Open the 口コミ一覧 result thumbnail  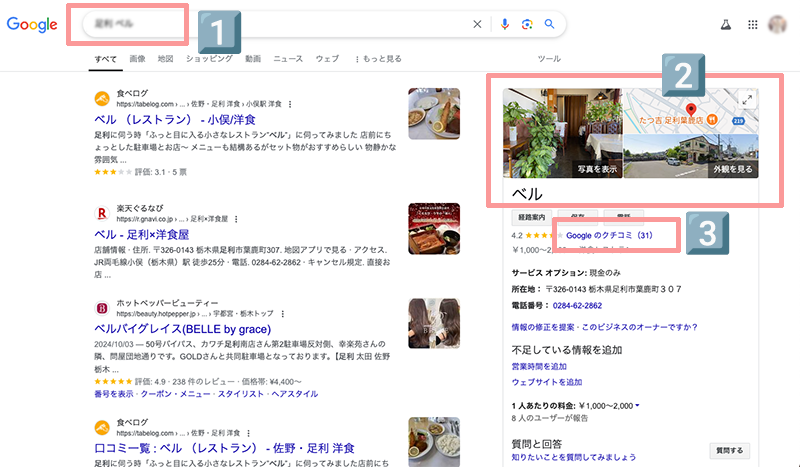[x=434, y=442]
